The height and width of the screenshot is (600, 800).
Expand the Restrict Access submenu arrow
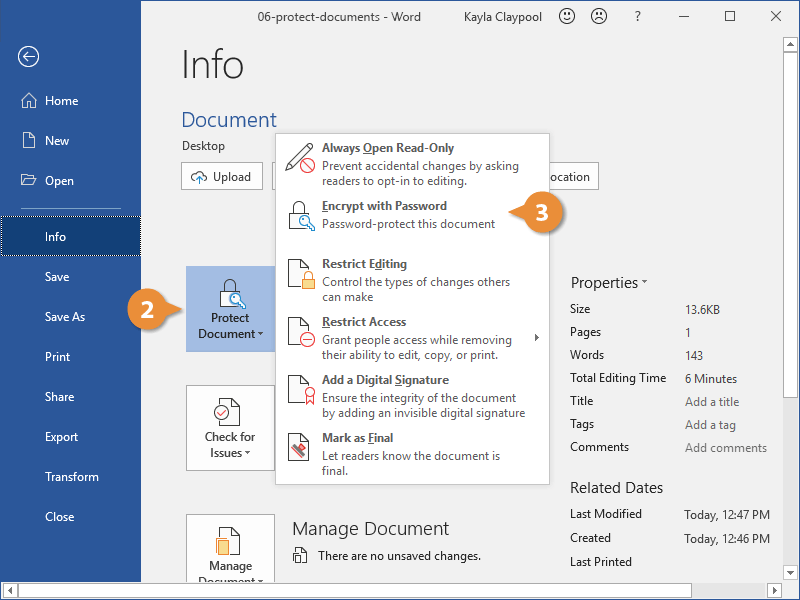coord(536,338)
